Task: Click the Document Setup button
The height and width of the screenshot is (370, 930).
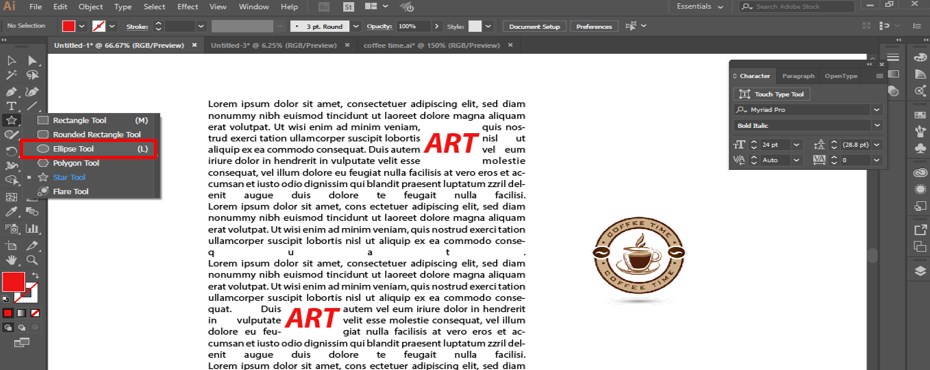Action: click(534, 27)
